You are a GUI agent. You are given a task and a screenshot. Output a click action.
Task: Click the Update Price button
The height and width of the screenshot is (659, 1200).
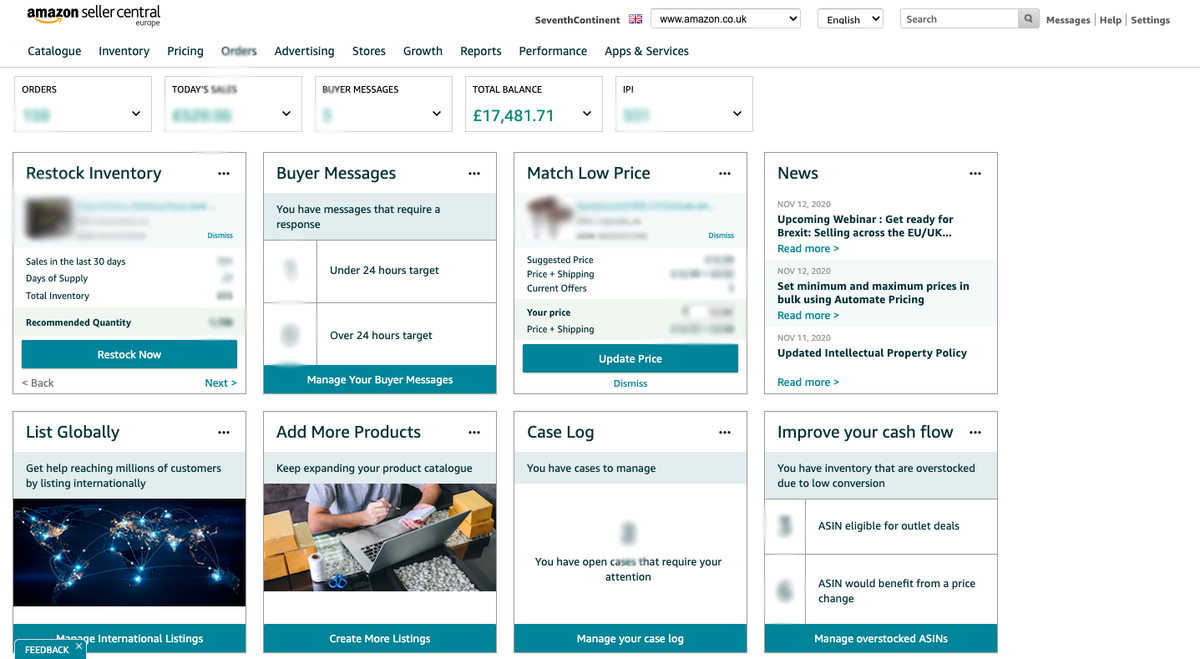coord(630,359)
